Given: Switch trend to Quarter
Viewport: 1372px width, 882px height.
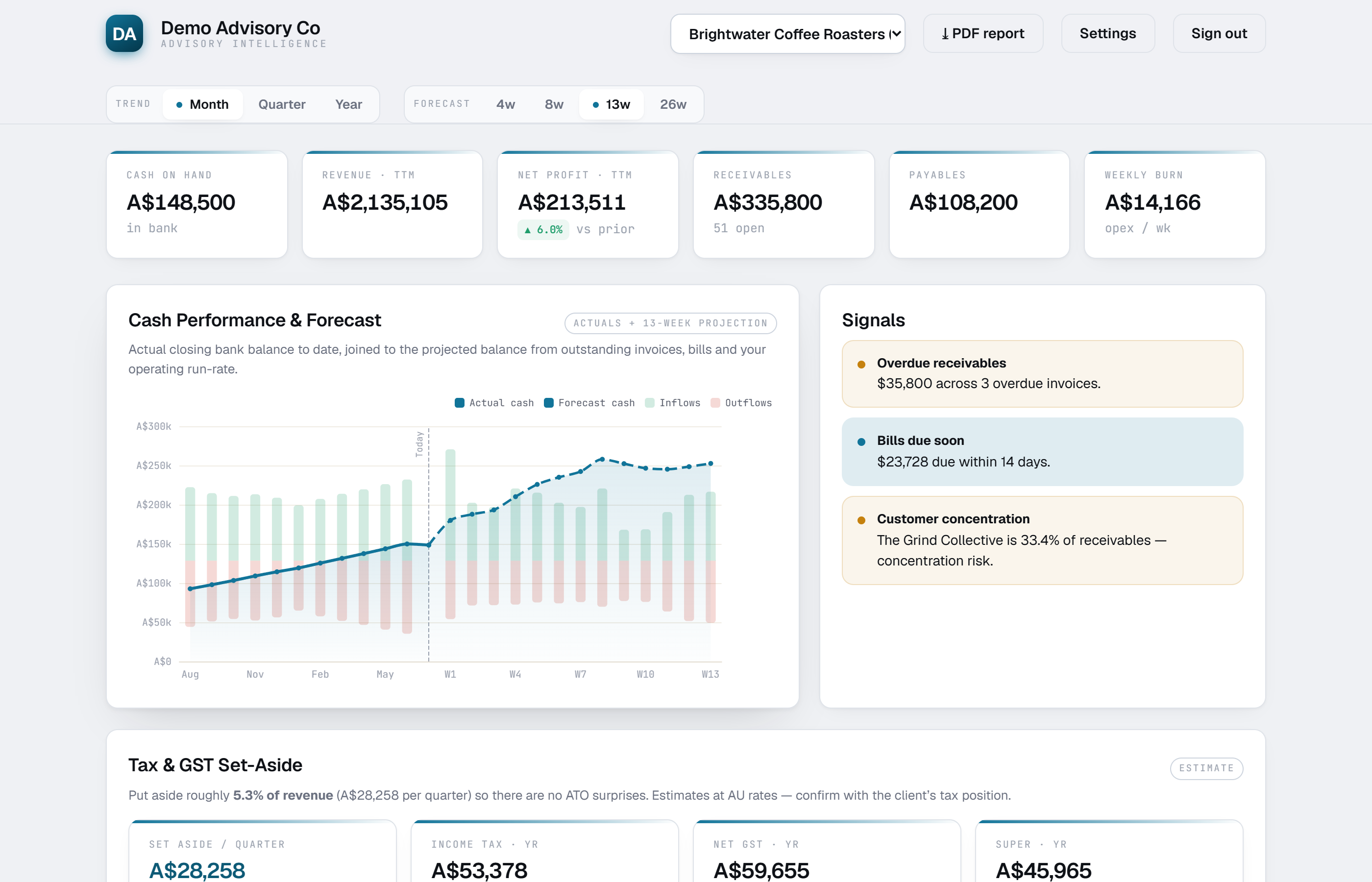Looking at the screenshot, I should (282, 104).
